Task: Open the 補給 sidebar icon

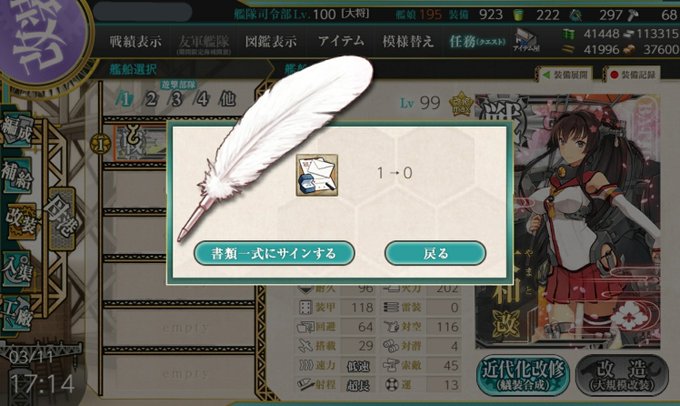Action: (17, 175)
